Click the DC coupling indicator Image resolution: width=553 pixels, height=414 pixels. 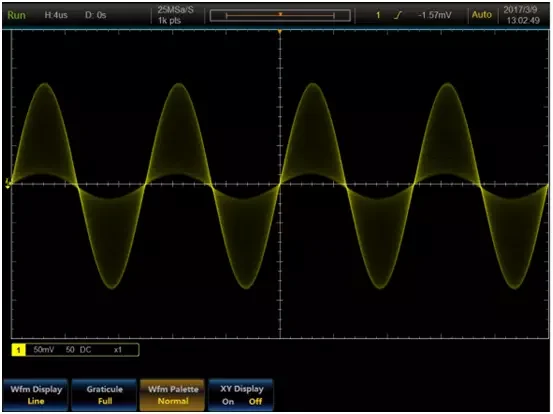(85, 350)
